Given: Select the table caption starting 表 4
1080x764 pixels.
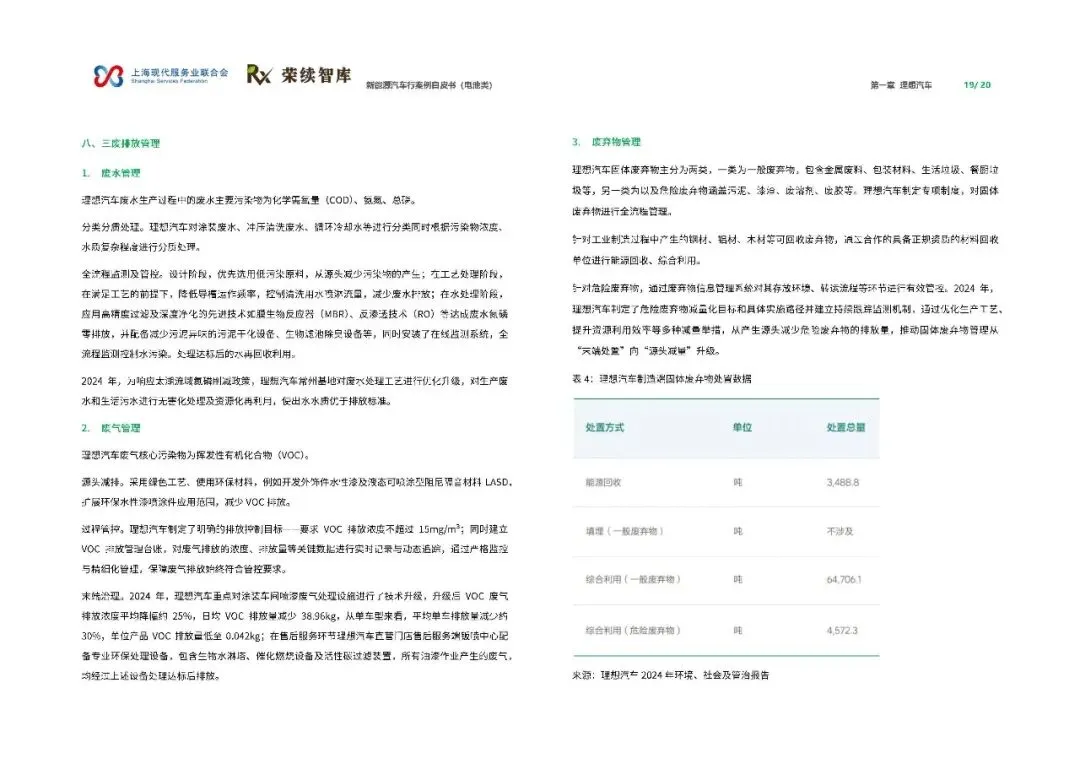Looking at the screenshot, I should (x=662, y=379).
